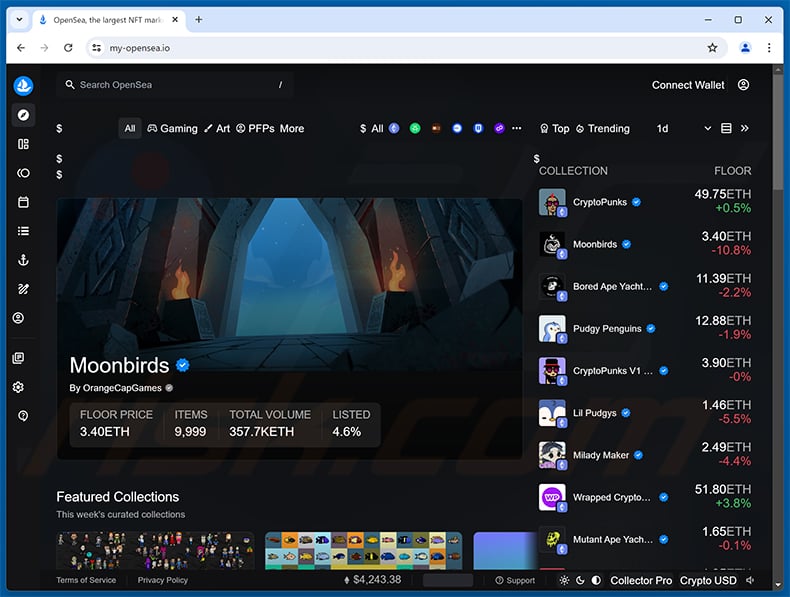Open the Privacy Policy link
The width and height of the screenshot is (790, 597).
click(x=163, y=580)
